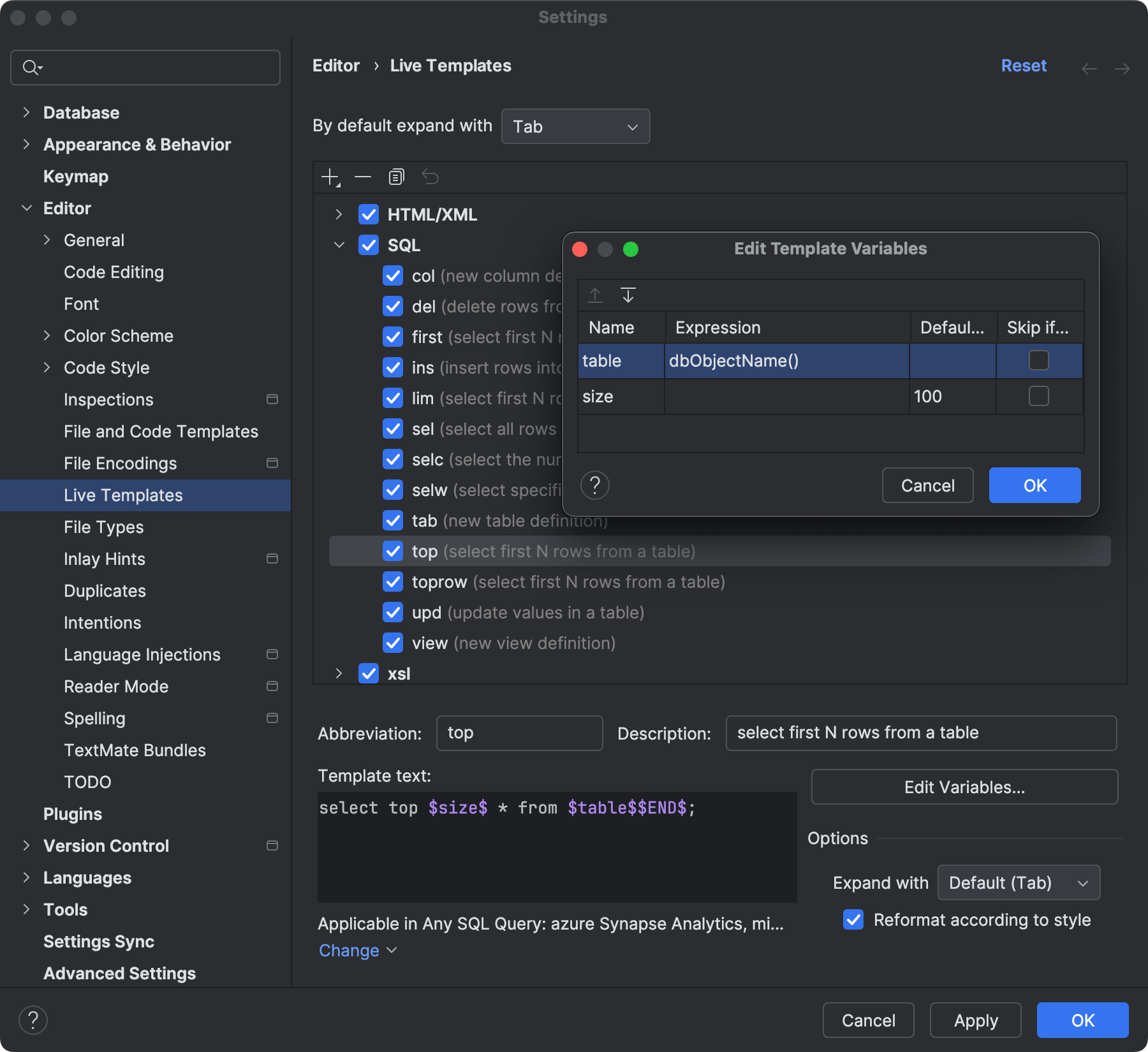The width and height of the screenshot is (1148, 1052).
Task: Open help from the dialog's question mark icon
Action: click(595, 485)
